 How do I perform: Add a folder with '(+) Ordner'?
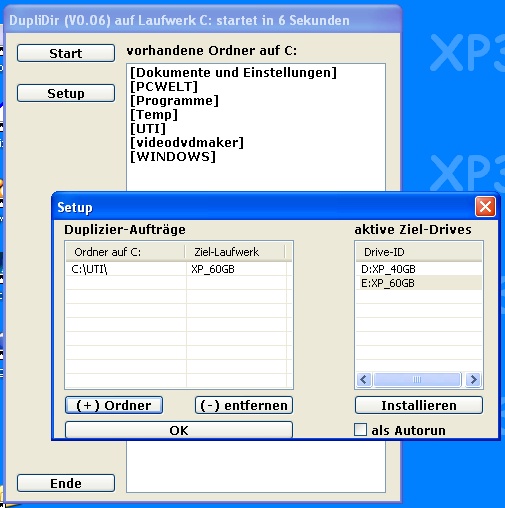pos(114,405)
